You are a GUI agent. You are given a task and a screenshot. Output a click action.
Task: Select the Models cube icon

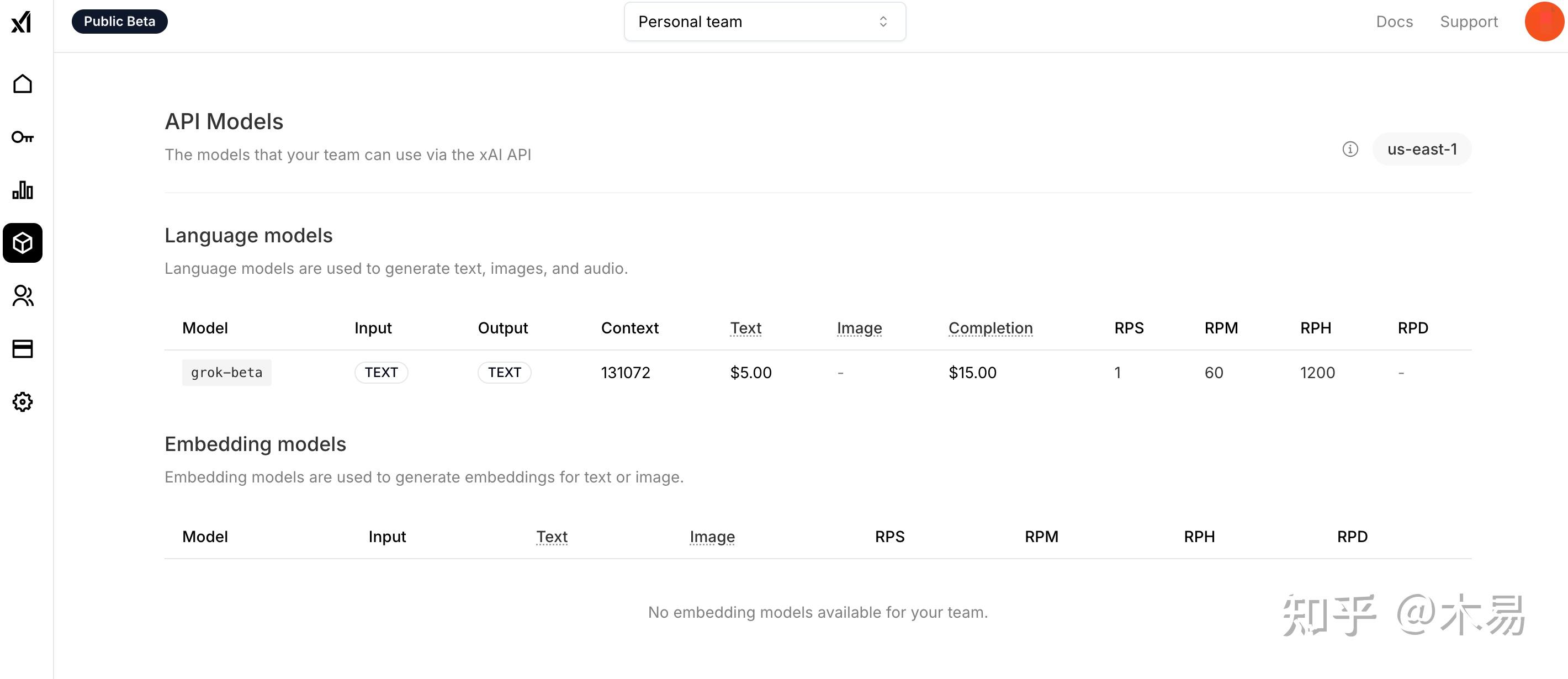tap(23, 243)
